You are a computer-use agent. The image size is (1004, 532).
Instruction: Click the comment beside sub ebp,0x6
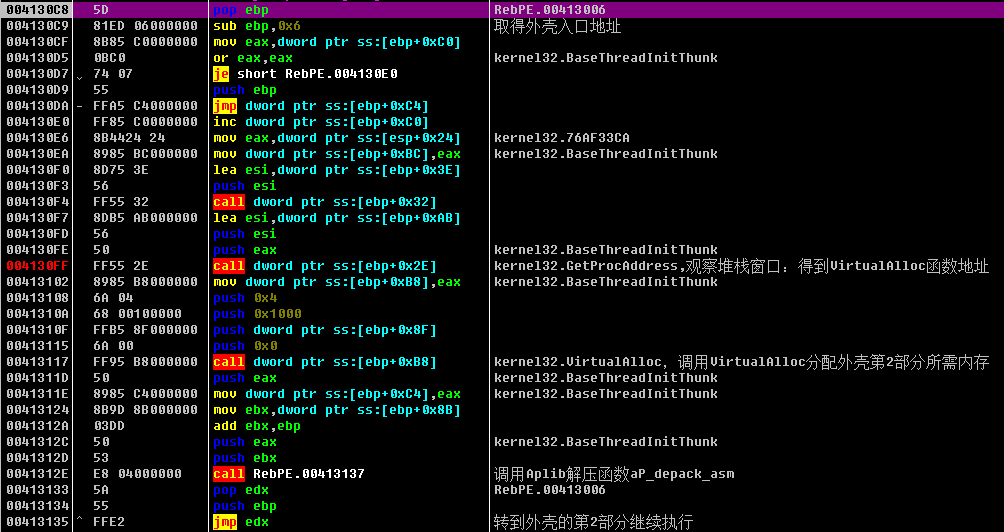(x=558, y=26)
